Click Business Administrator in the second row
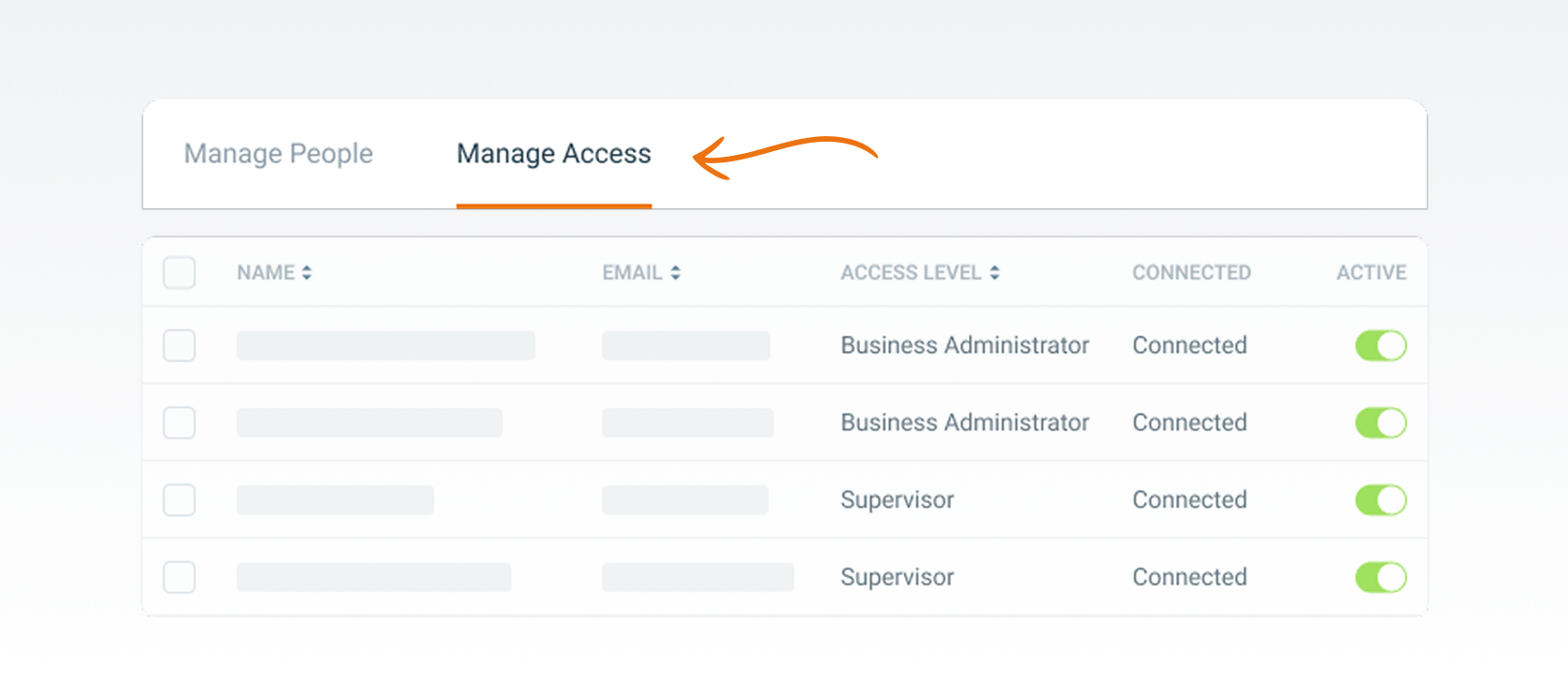The height and width of the screenshot is (685, 1568). [965, 422]
